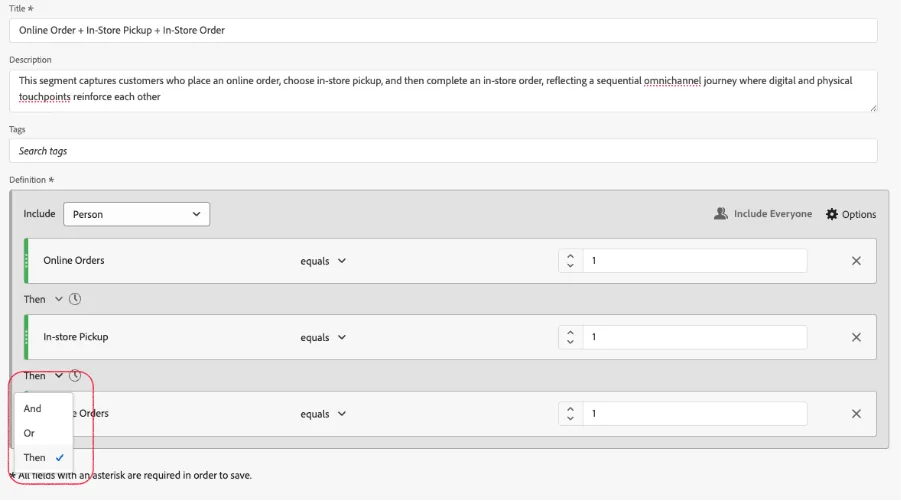Screen dimensions: 901x501
Task: Click the Search tags field
Action: coord(443,151)
